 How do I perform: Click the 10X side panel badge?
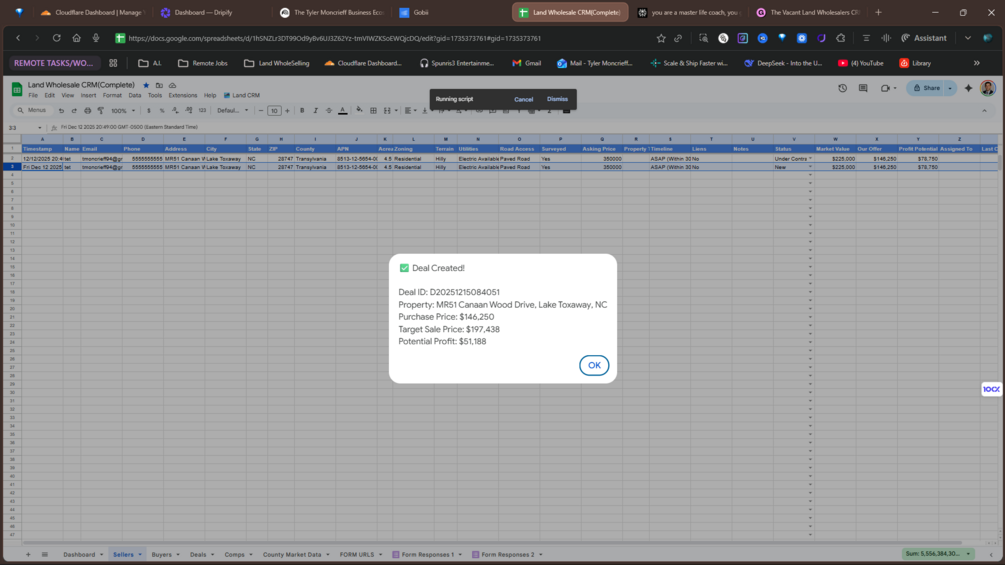coord(991,389)
